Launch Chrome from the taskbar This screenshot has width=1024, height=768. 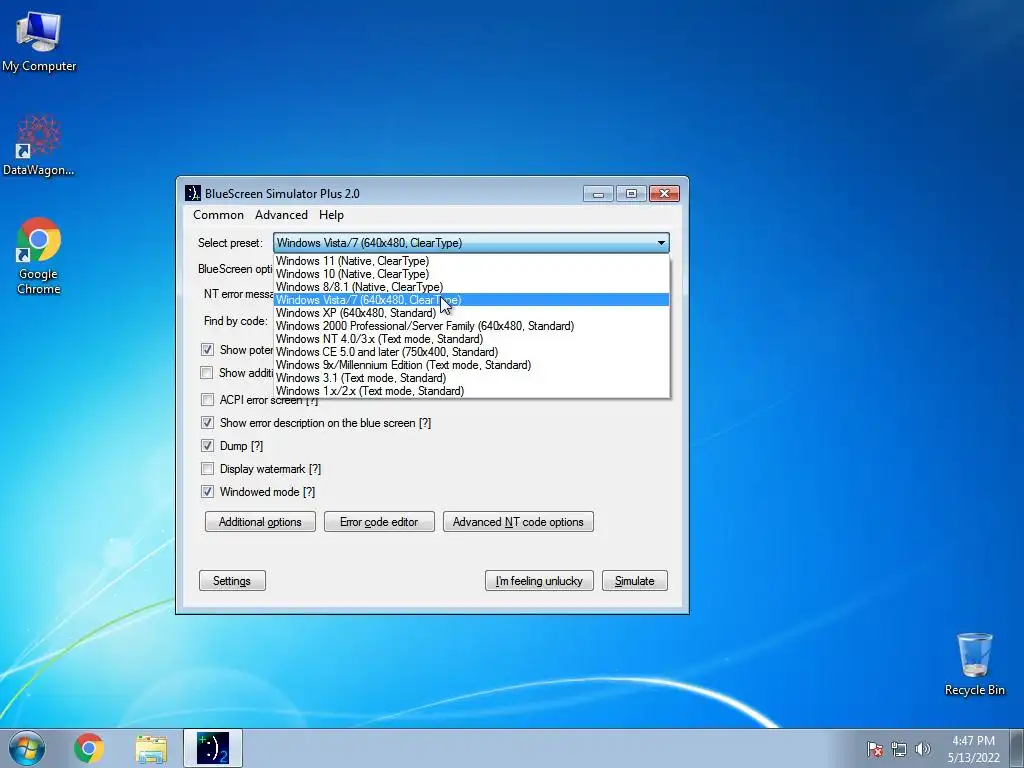click(89, 748)
